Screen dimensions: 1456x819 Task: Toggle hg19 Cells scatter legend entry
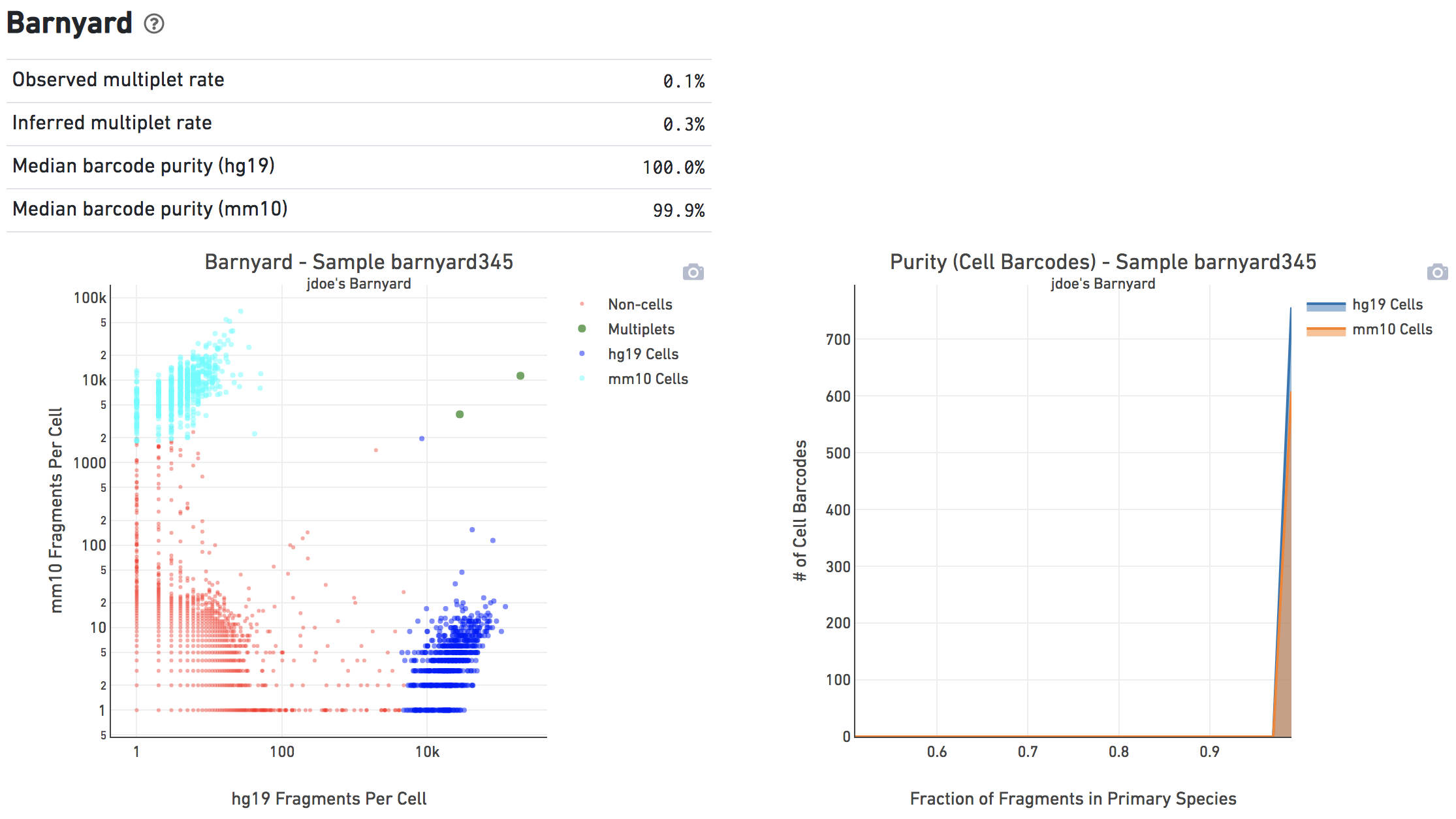coord(643,354)
